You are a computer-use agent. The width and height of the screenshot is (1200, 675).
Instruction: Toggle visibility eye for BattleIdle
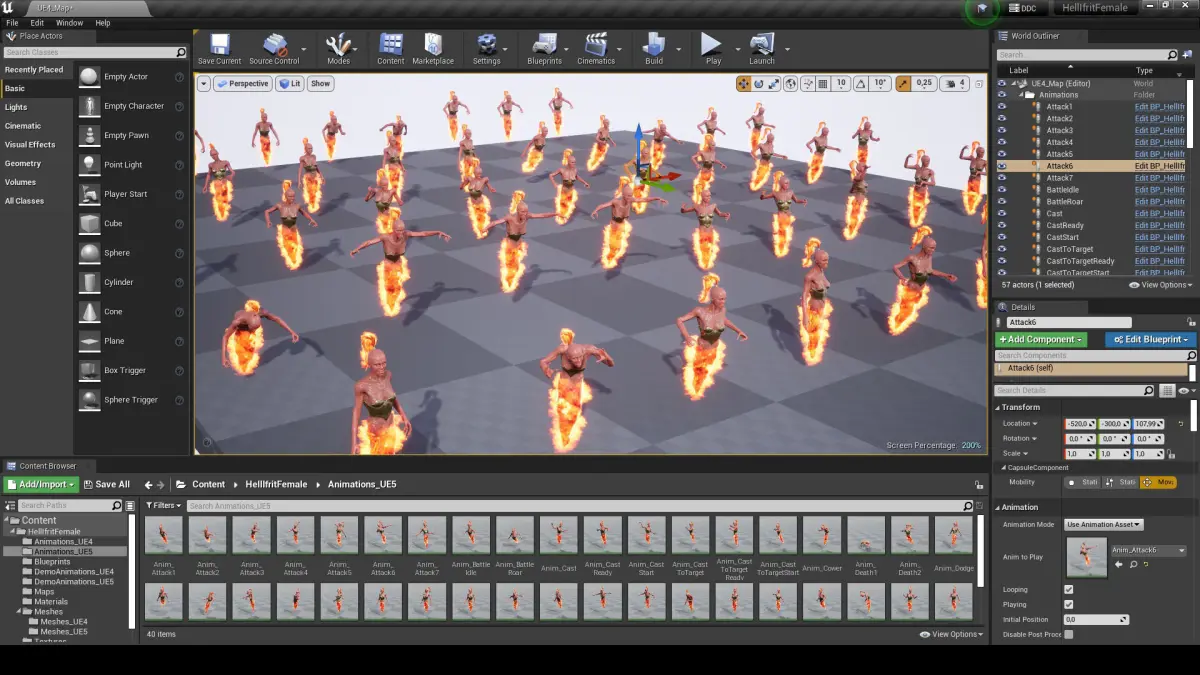click(x=1002, y=189)
